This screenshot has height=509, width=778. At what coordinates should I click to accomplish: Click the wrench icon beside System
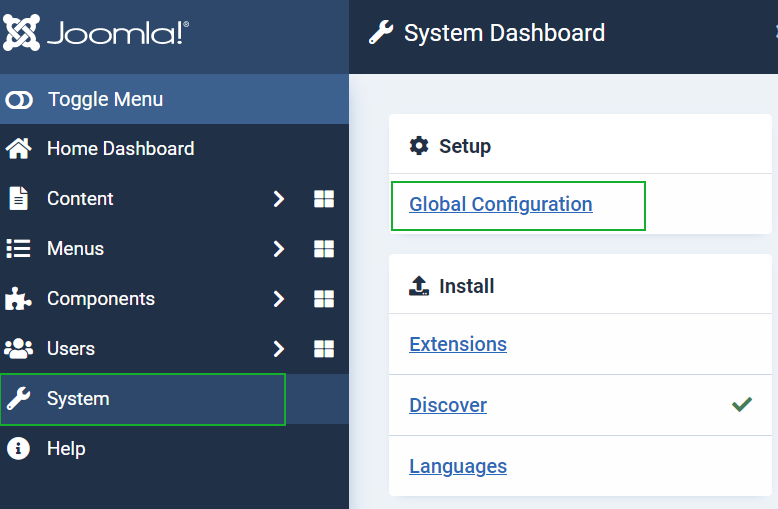18,399
